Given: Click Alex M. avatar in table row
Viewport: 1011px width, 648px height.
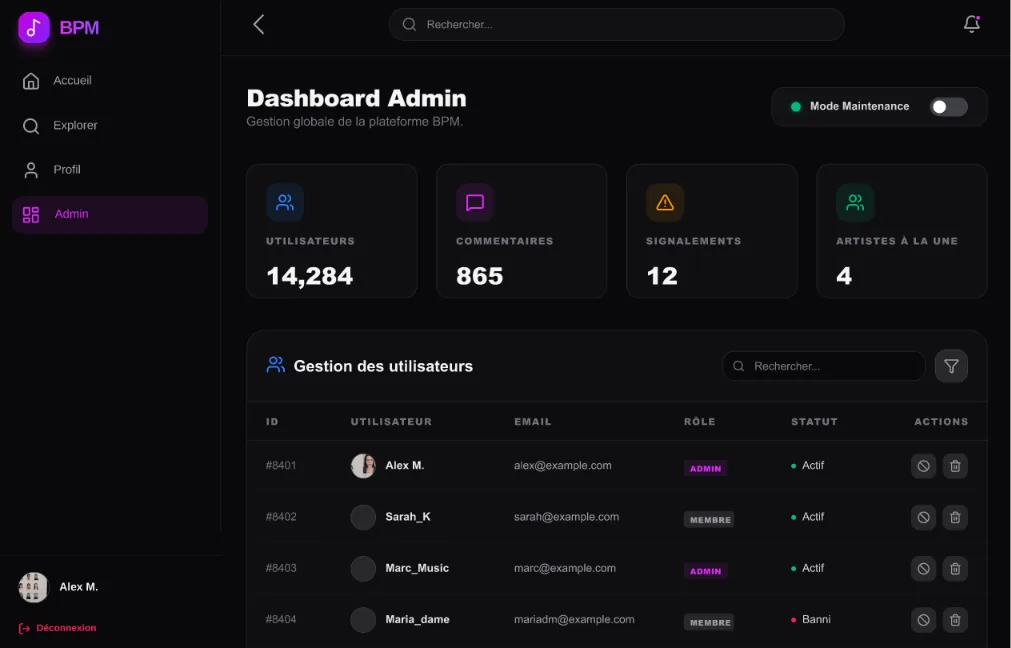Looking at the screenshot, I should point(363,466).
